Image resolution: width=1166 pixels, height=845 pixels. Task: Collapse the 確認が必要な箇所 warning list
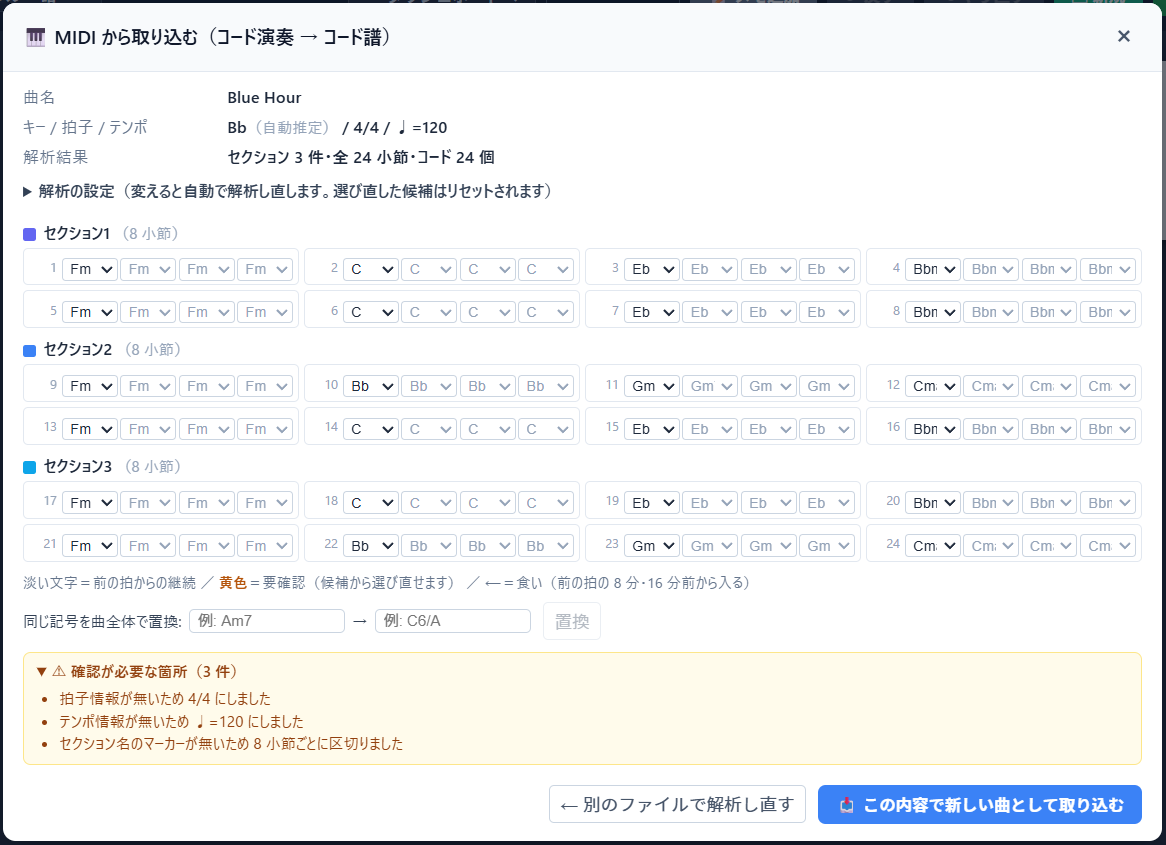(x=42, y=672)
